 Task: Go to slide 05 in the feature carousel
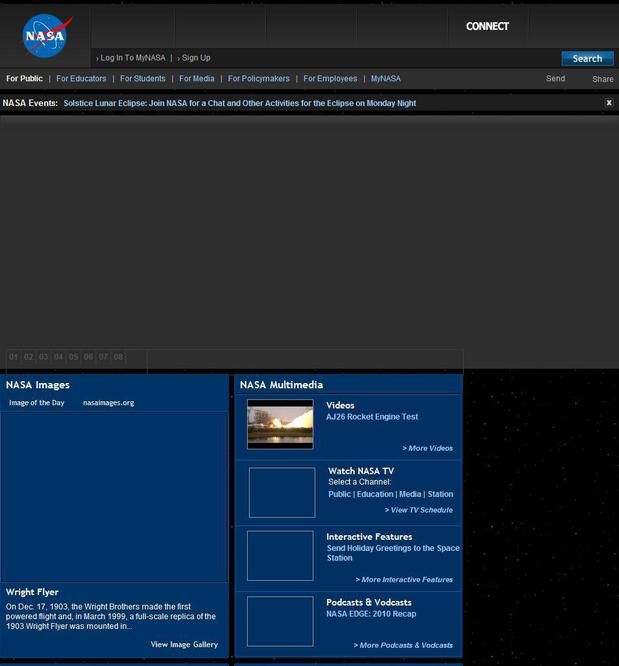pos(73,357)
